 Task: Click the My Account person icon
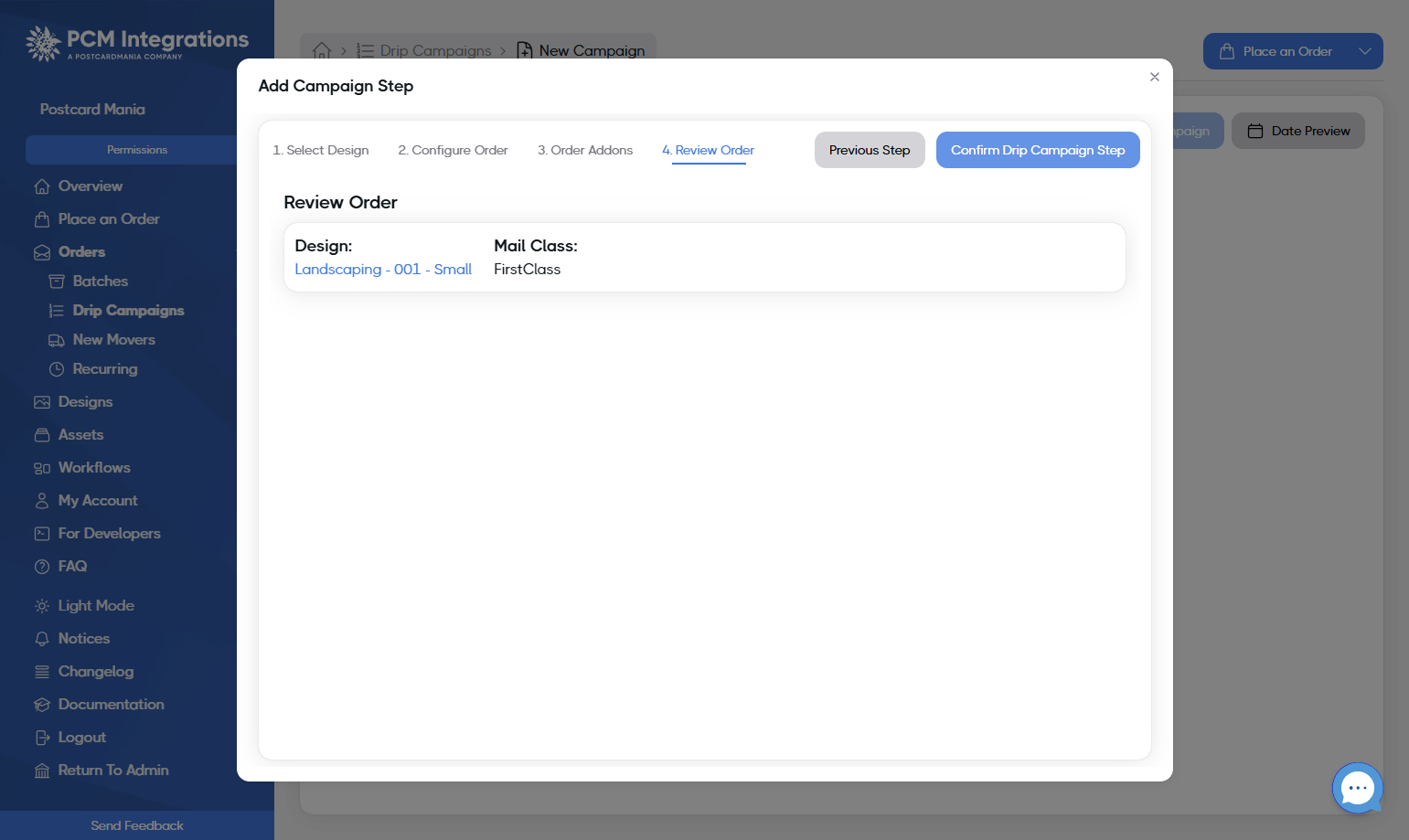[42, 501]
